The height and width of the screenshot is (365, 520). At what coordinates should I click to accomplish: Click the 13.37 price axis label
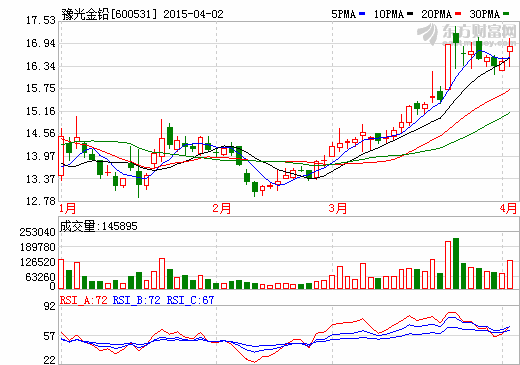(x=41, y=179)
